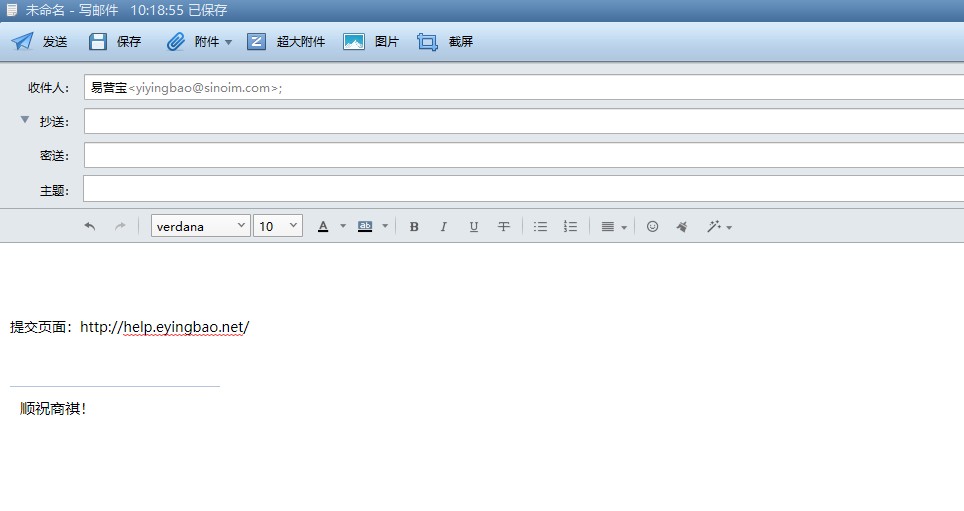The height and width of the screenshot is (511, 964).
Task: Click the insert picture (图片) icon
Action: coord(354,42)
